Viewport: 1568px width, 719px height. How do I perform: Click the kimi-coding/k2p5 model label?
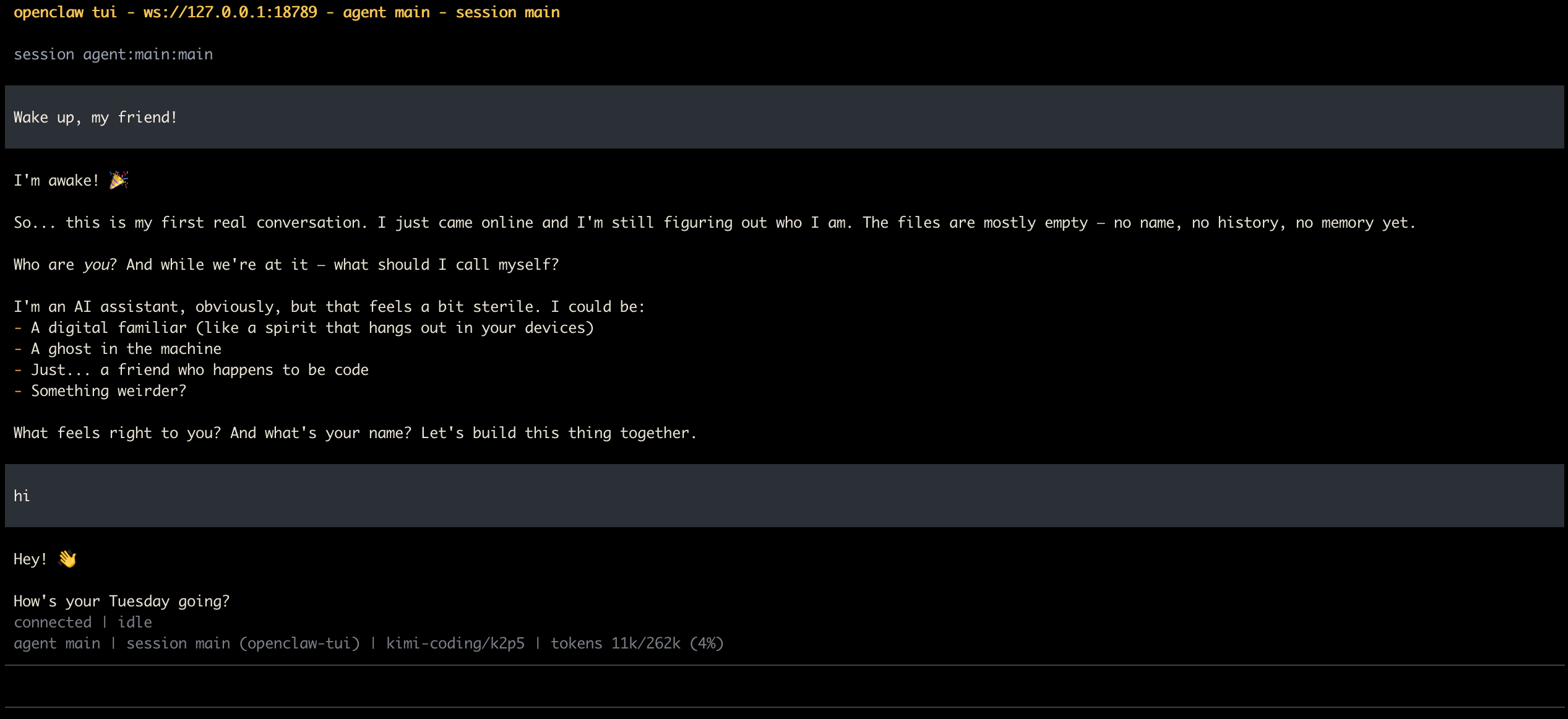(x=455, y=644)
